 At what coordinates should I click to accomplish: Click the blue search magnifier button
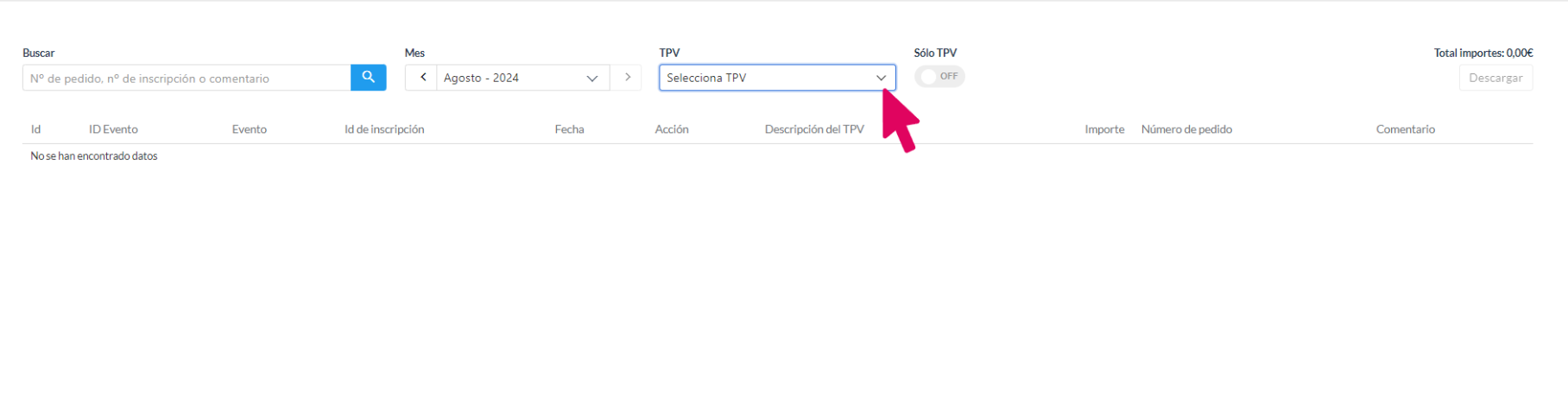point(369,78)
